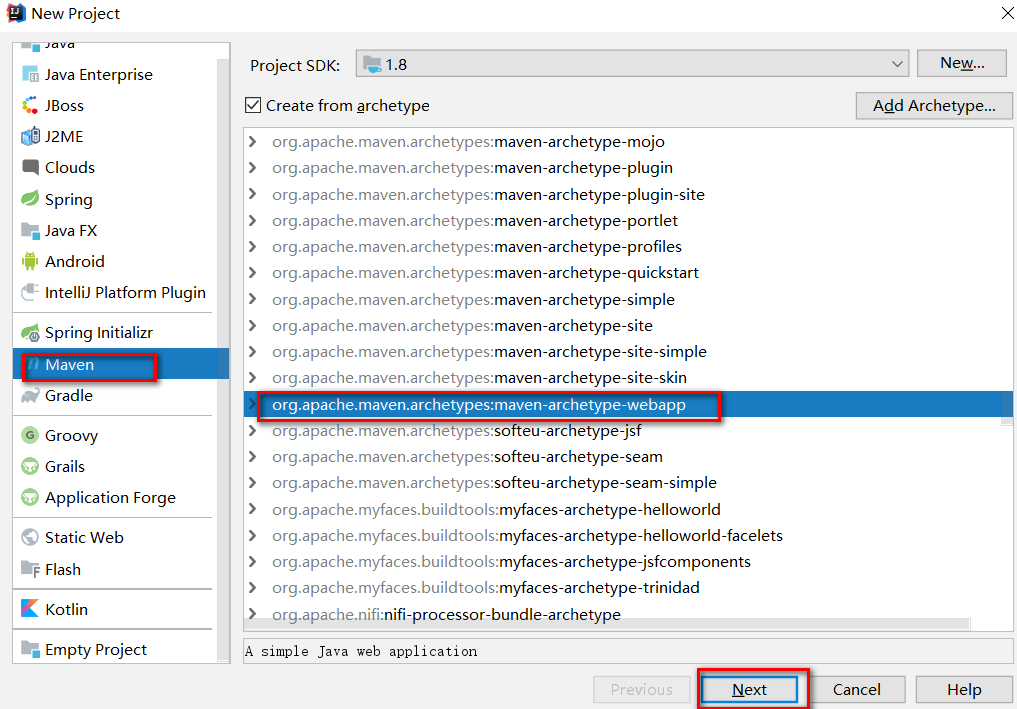Expand the maven-archetype-plugin-site entry
The image size is (1017, 709).
[x=253, y=194]
